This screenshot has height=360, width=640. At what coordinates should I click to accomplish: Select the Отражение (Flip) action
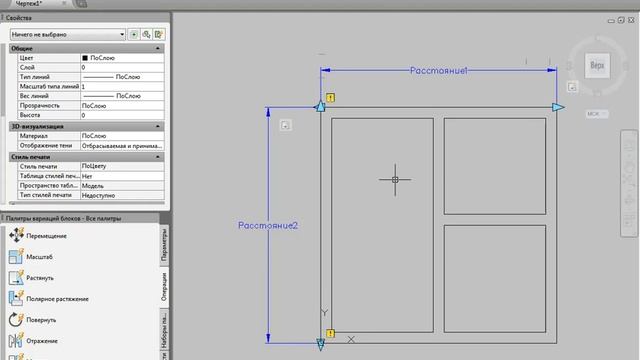pos(33,340)
